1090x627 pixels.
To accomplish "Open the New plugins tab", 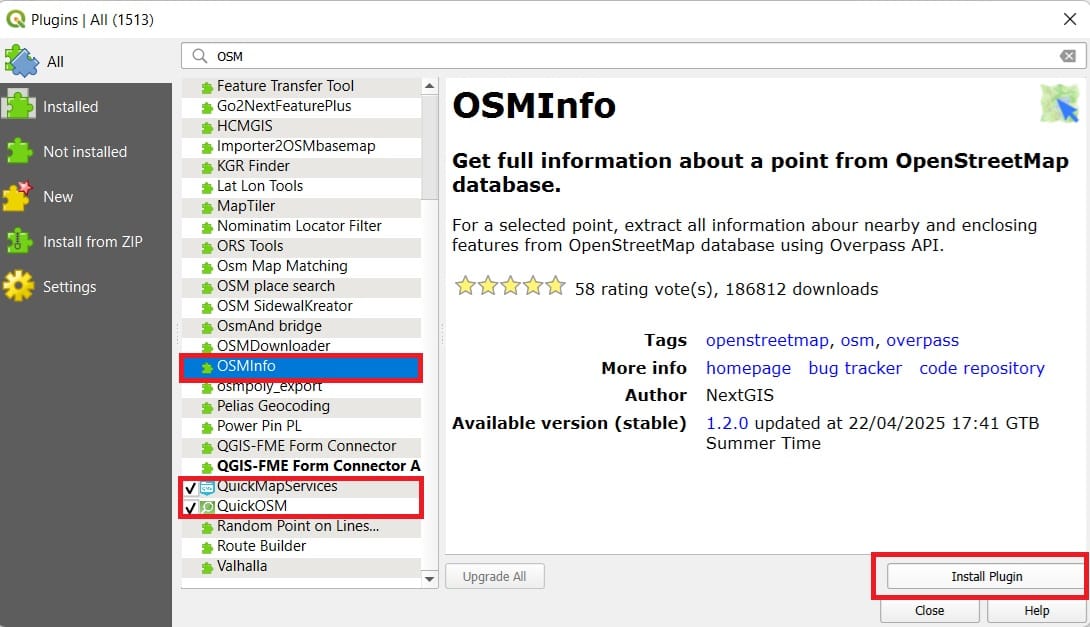I will (x=86, y=197).
